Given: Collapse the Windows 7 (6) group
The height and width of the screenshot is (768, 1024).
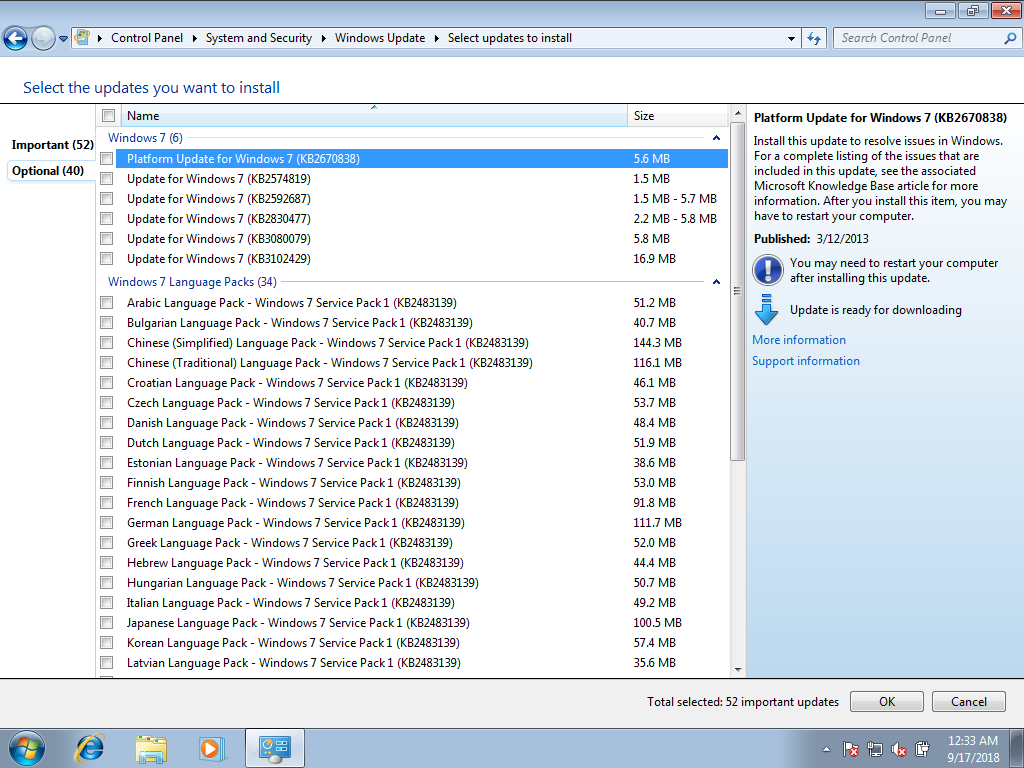Looking at the screenshot, I should coord(716,138).
